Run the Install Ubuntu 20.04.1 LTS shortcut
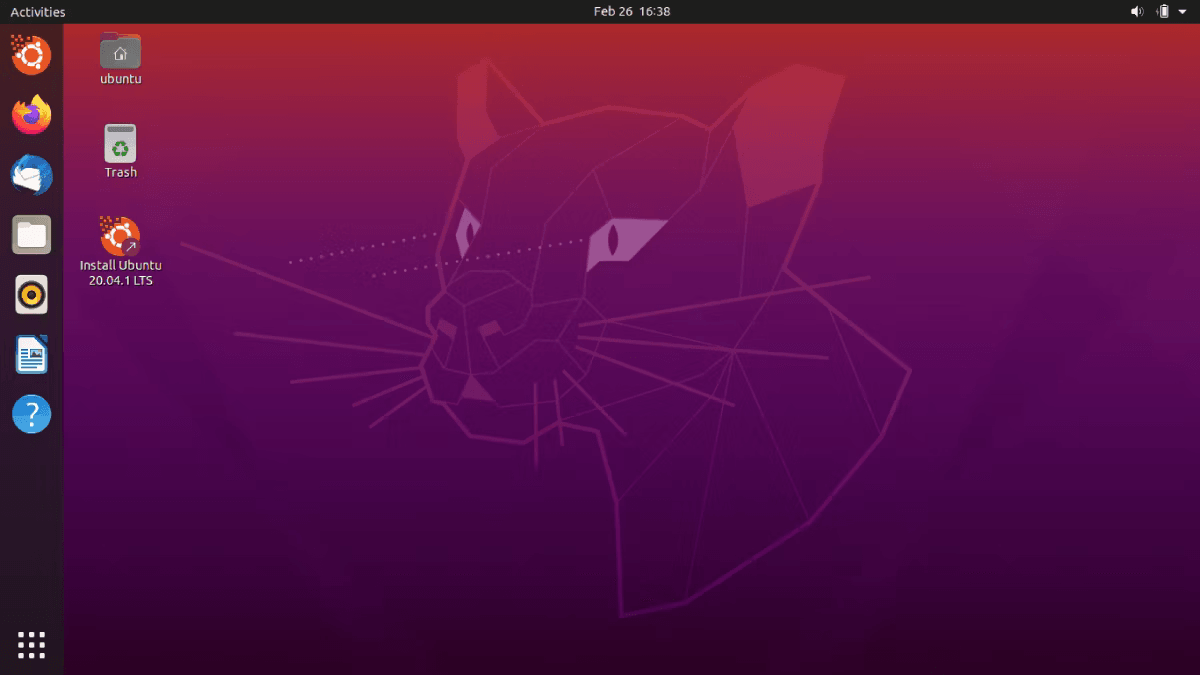This screenshot has width=1200, height=675. click(119, 232)
